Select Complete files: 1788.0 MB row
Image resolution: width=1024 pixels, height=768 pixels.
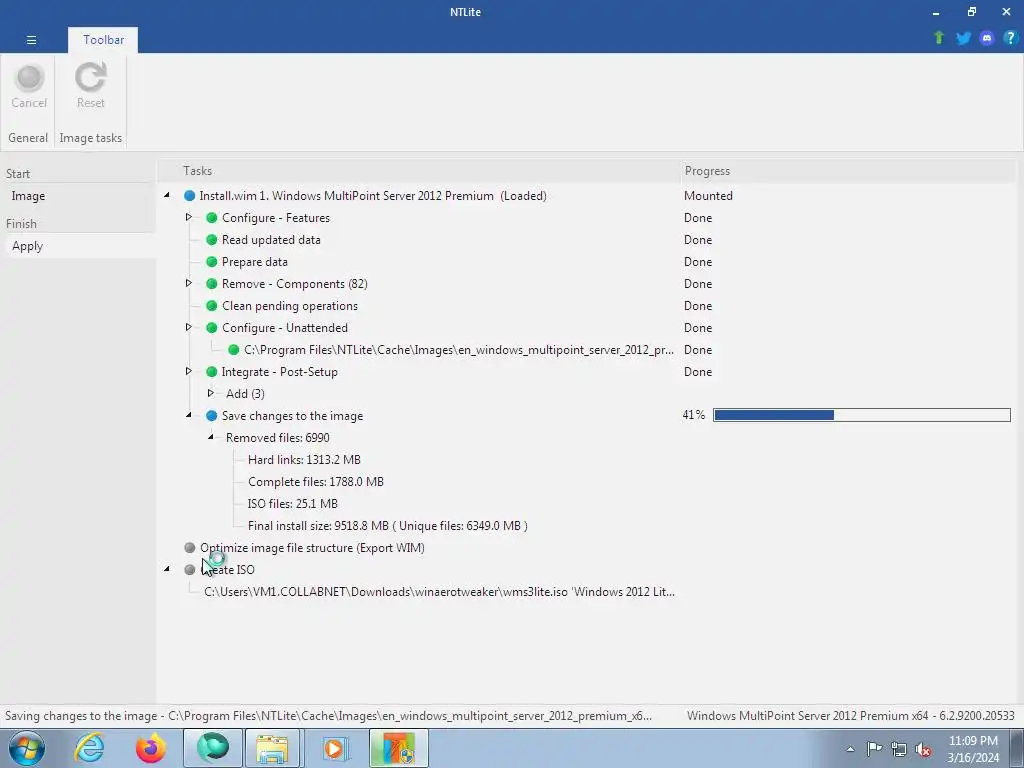tap(315, 482)
